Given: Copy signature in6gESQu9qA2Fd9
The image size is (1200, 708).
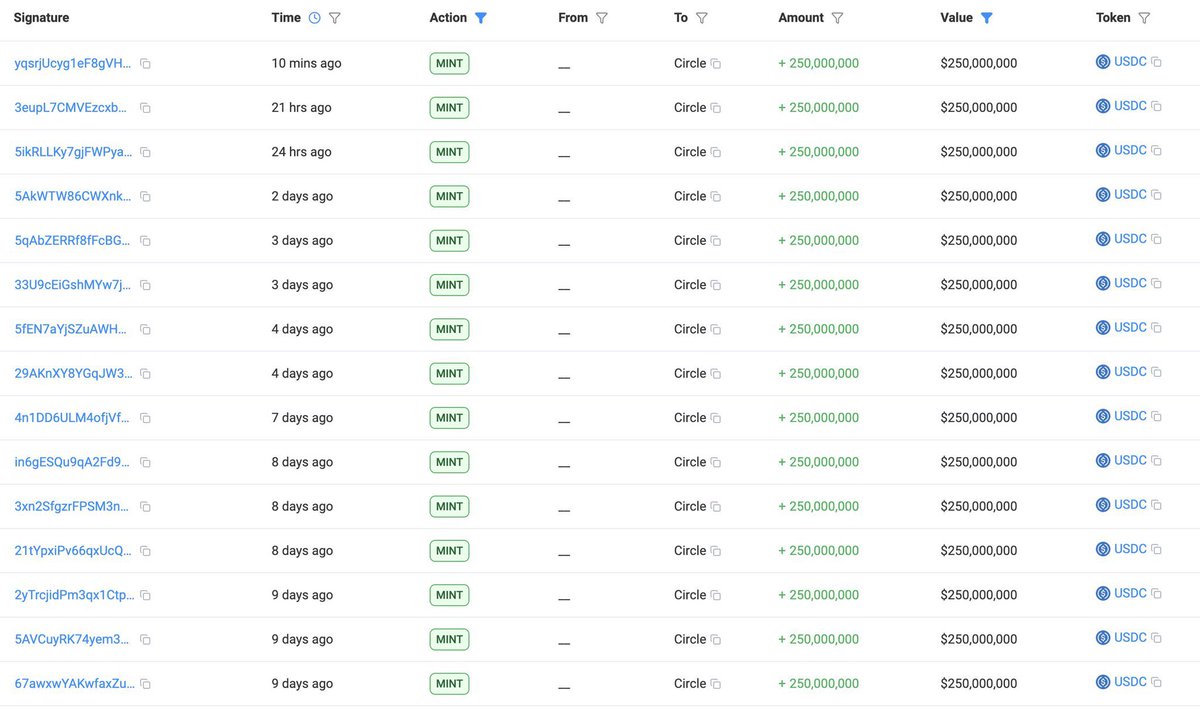Looking at the screenshot, I should pyautogui.click(x=145, y=462).
